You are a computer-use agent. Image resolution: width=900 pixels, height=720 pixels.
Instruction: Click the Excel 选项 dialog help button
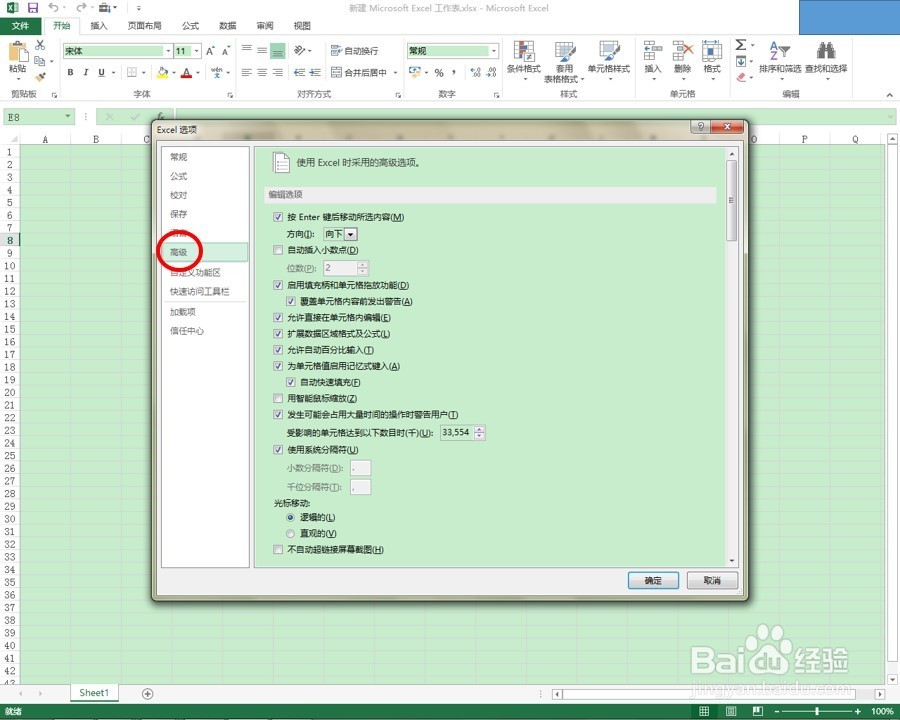[x=700, y=127]
